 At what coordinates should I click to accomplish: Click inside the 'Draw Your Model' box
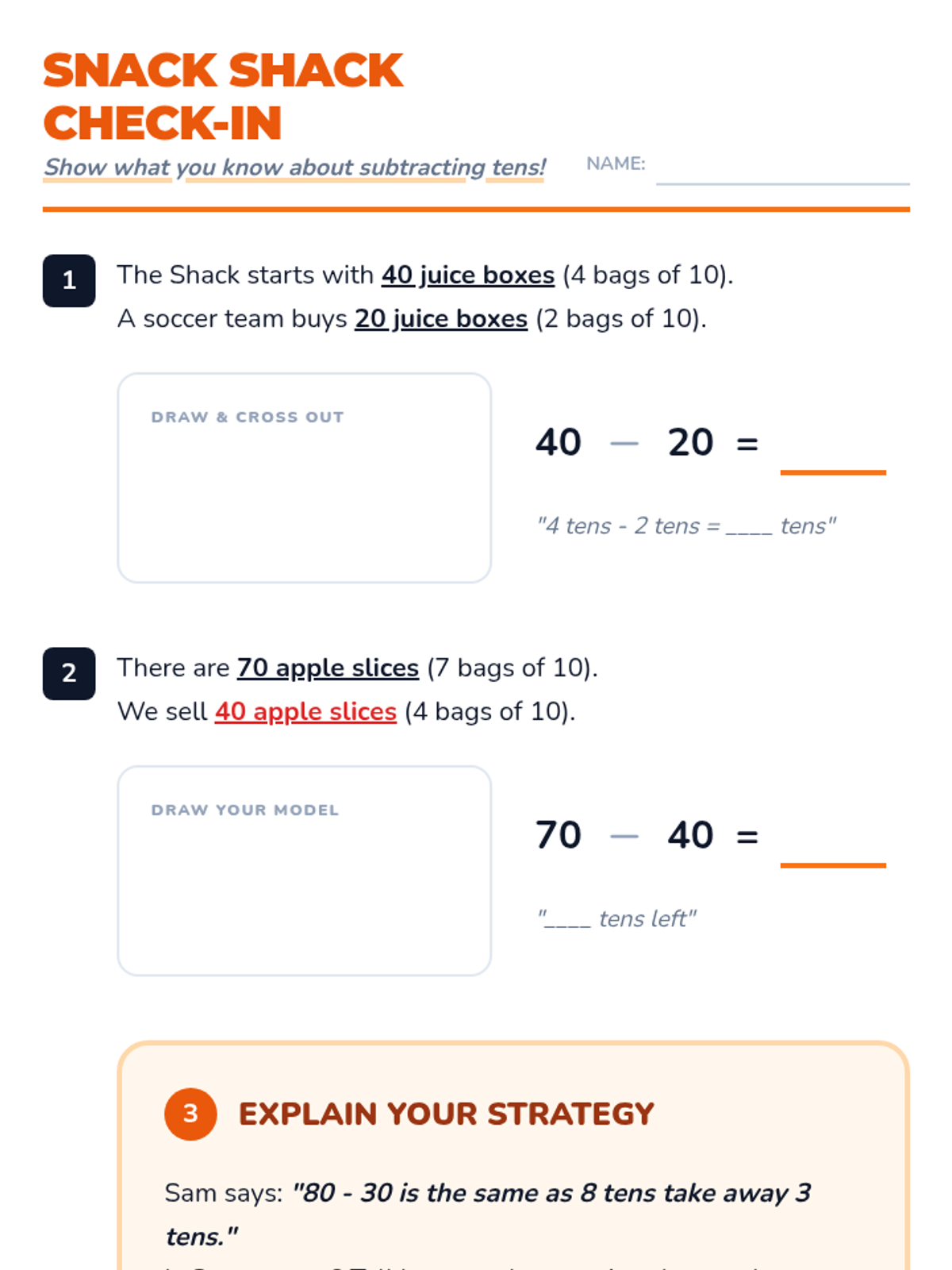(305, 871)
